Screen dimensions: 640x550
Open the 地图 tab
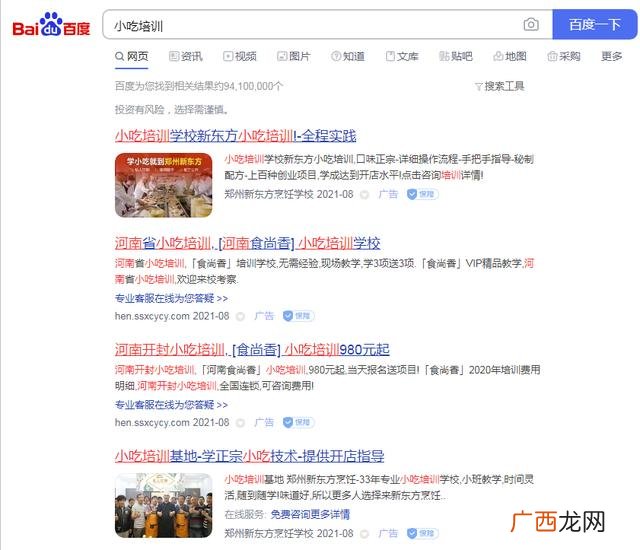510,56
